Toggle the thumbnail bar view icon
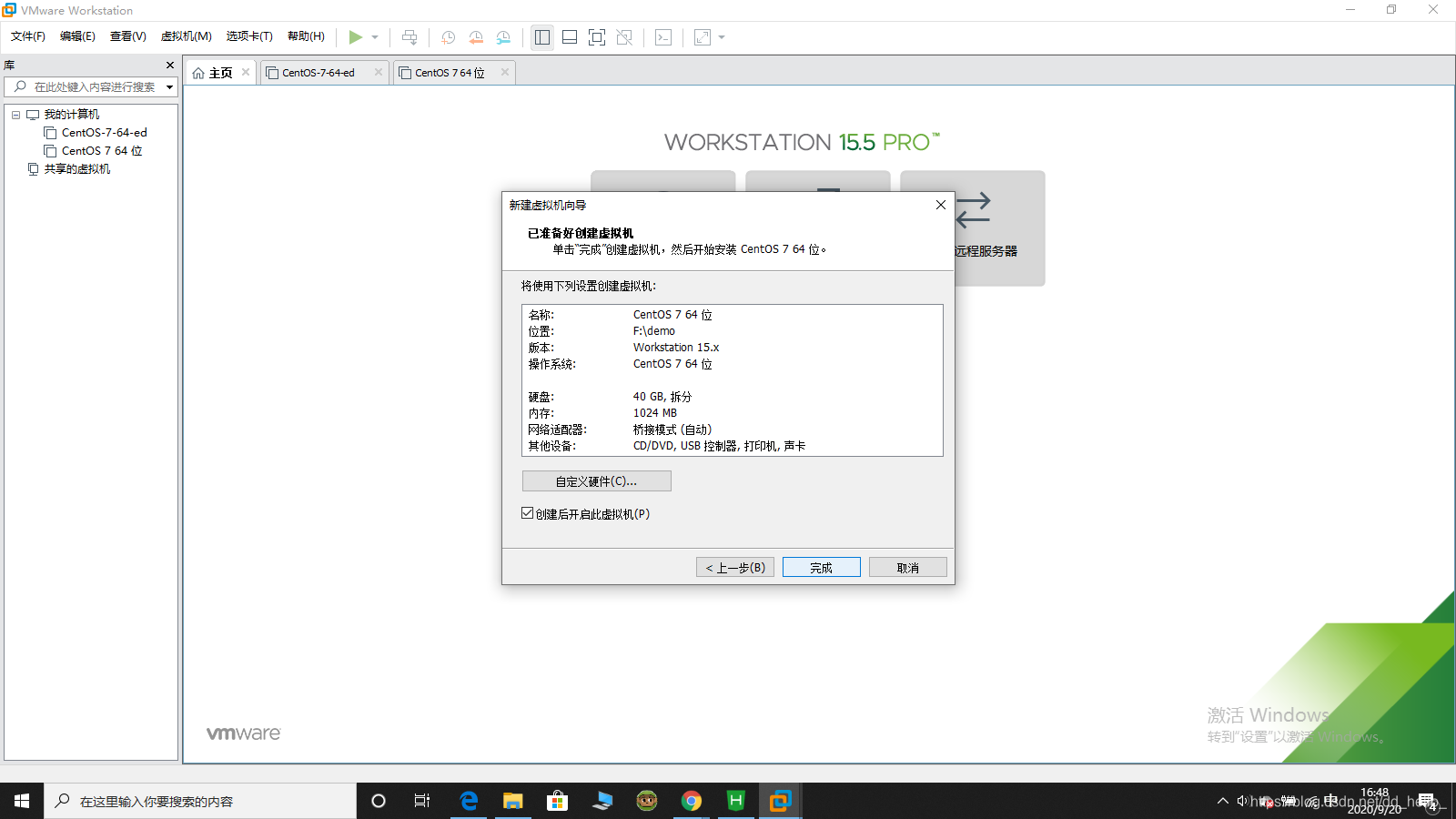Viewport: 1456px width, 819px height. pos(570,37)
